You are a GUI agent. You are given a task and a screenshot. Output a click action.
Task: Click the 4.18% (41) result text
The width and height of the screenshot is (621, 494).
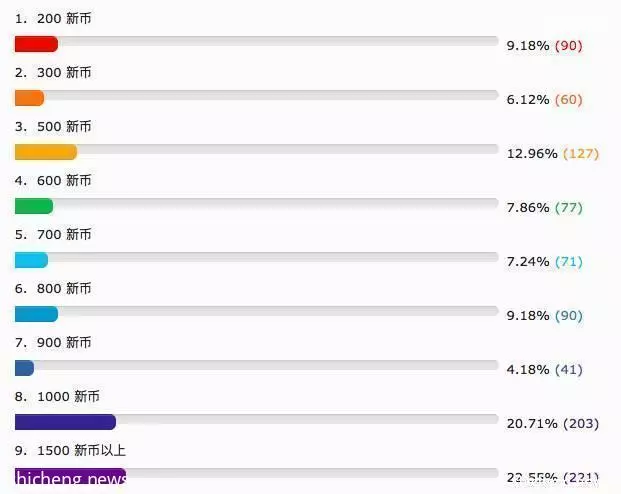(x=545, y=370)
